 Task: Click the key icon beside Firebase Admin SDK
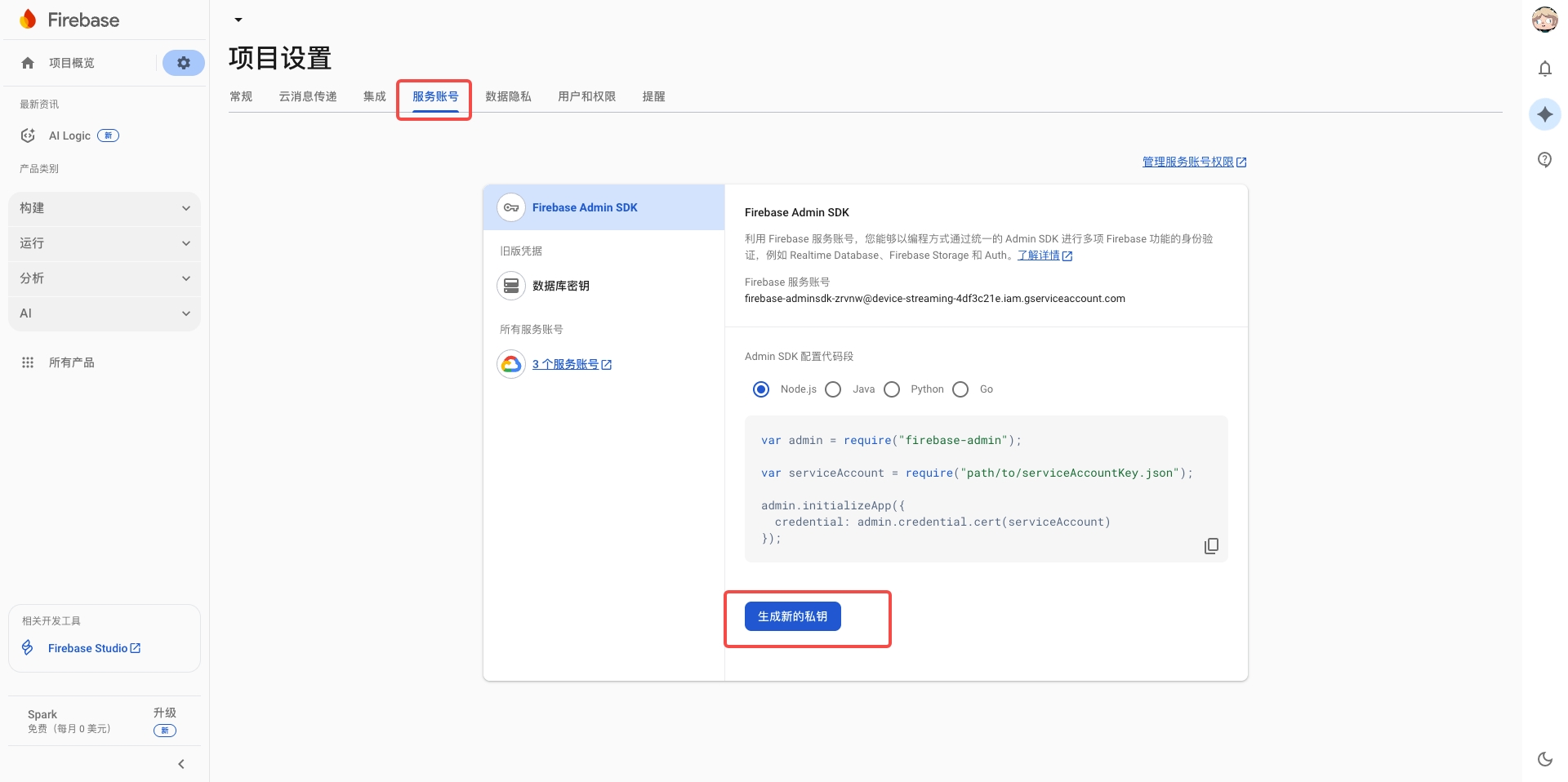pyautogui.click(x=511, y=207)
